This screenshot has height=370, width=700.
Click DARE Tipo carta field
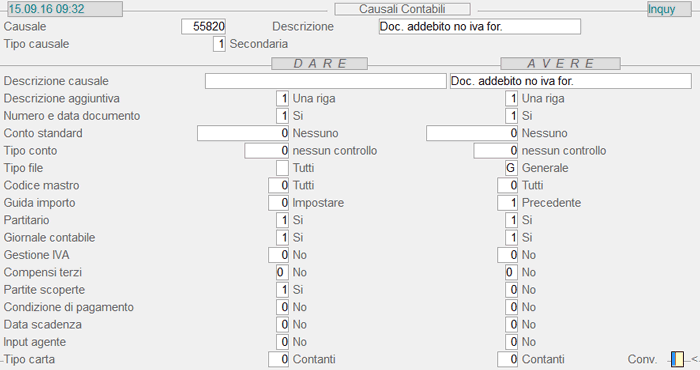point(279,359)
